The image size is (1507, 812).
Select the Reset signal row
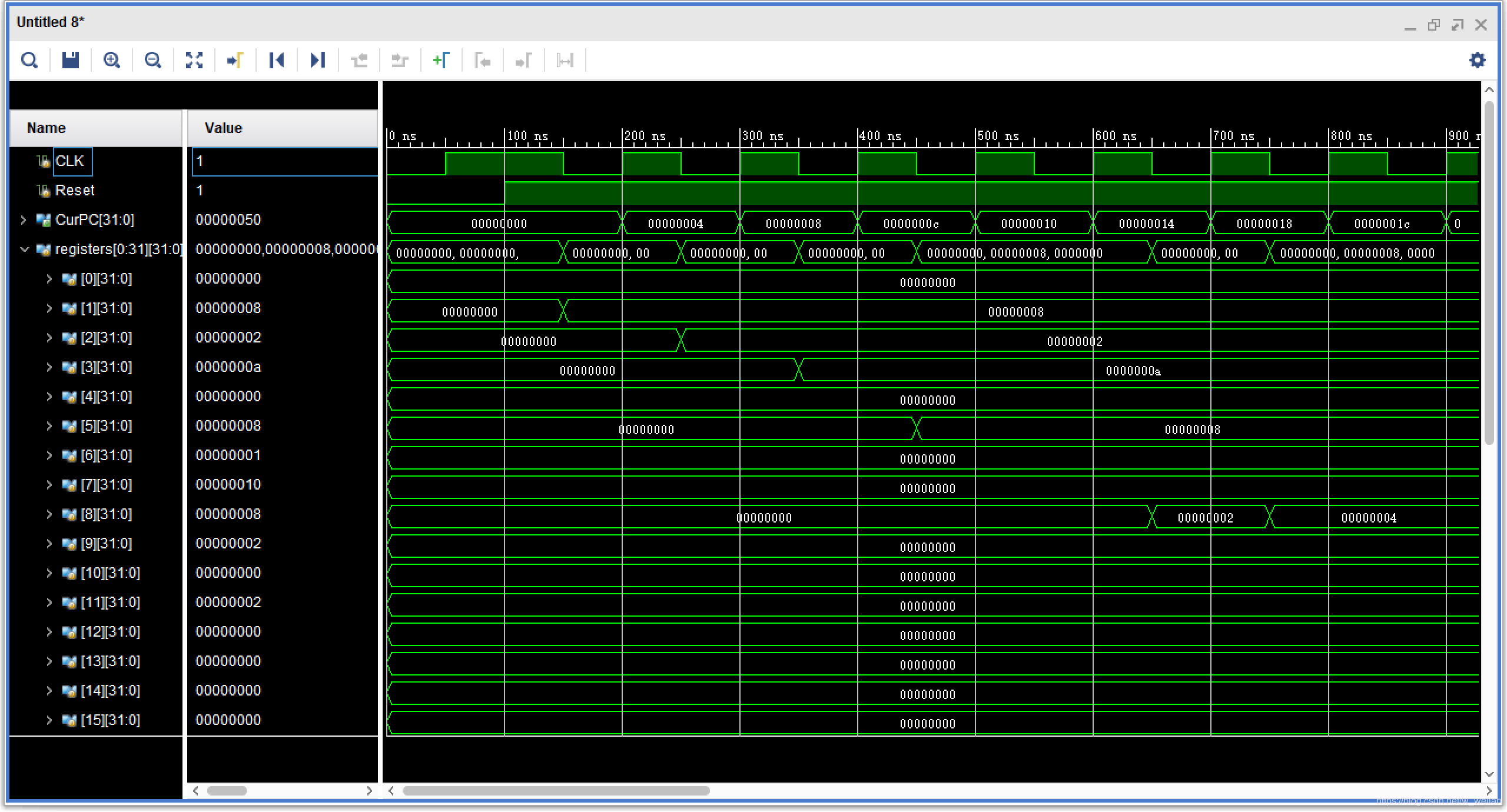(74, 191)
